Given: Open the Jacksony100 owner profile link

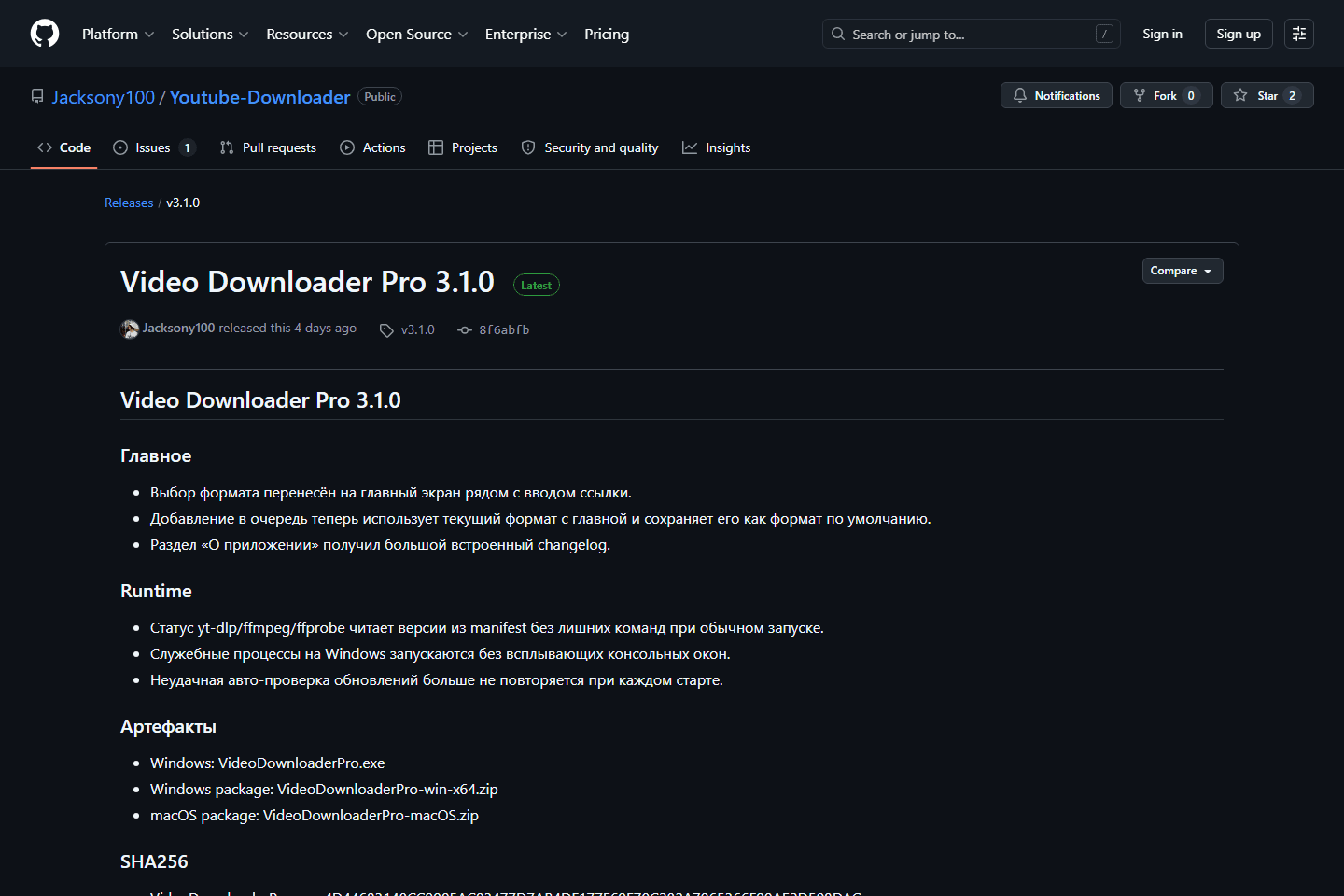Looking at the screenshot, I should (x=104, y=97).
